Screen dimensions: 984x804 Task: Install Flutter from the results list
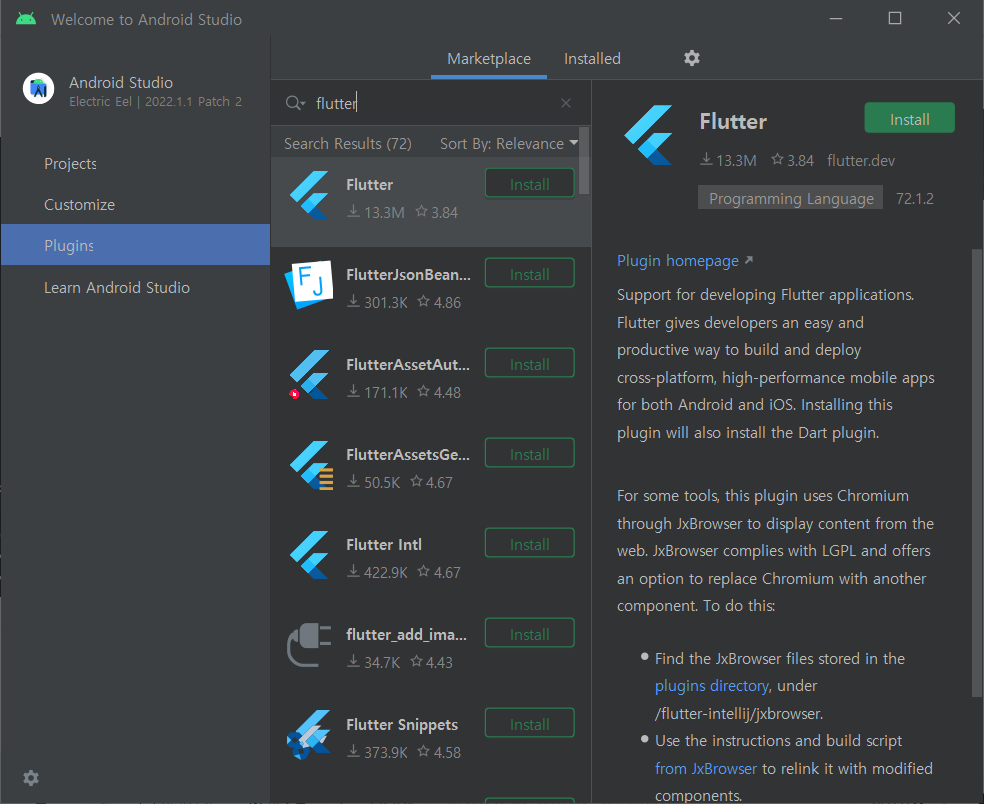(530, 184)
